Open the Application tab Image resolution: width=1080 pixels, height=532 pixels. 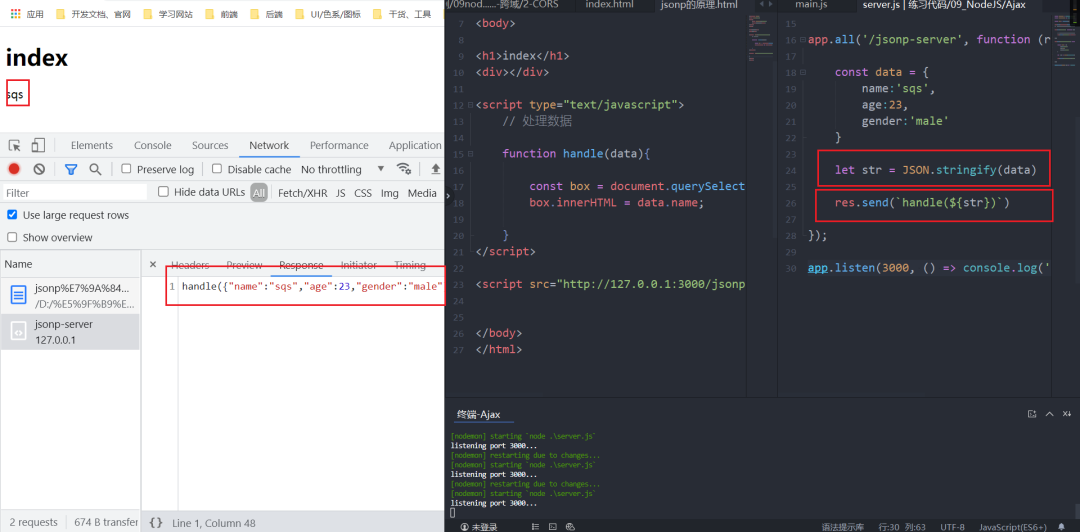pyautogui.click(x=415, y=145)
